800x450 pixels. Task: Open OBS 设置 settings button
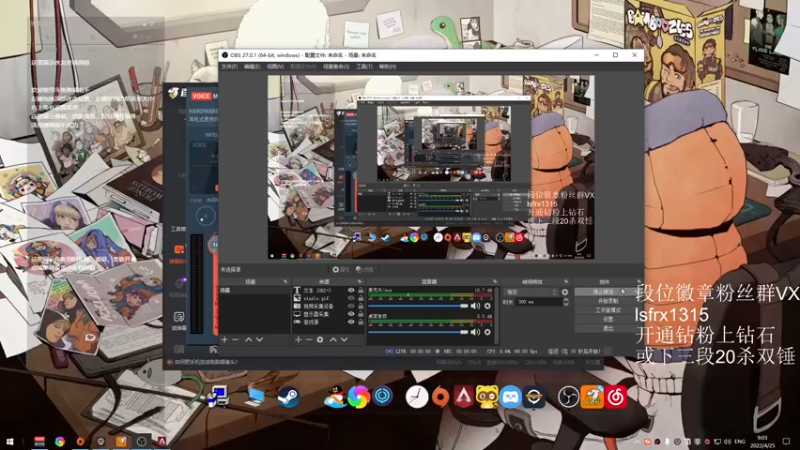[x=607, y=319]
